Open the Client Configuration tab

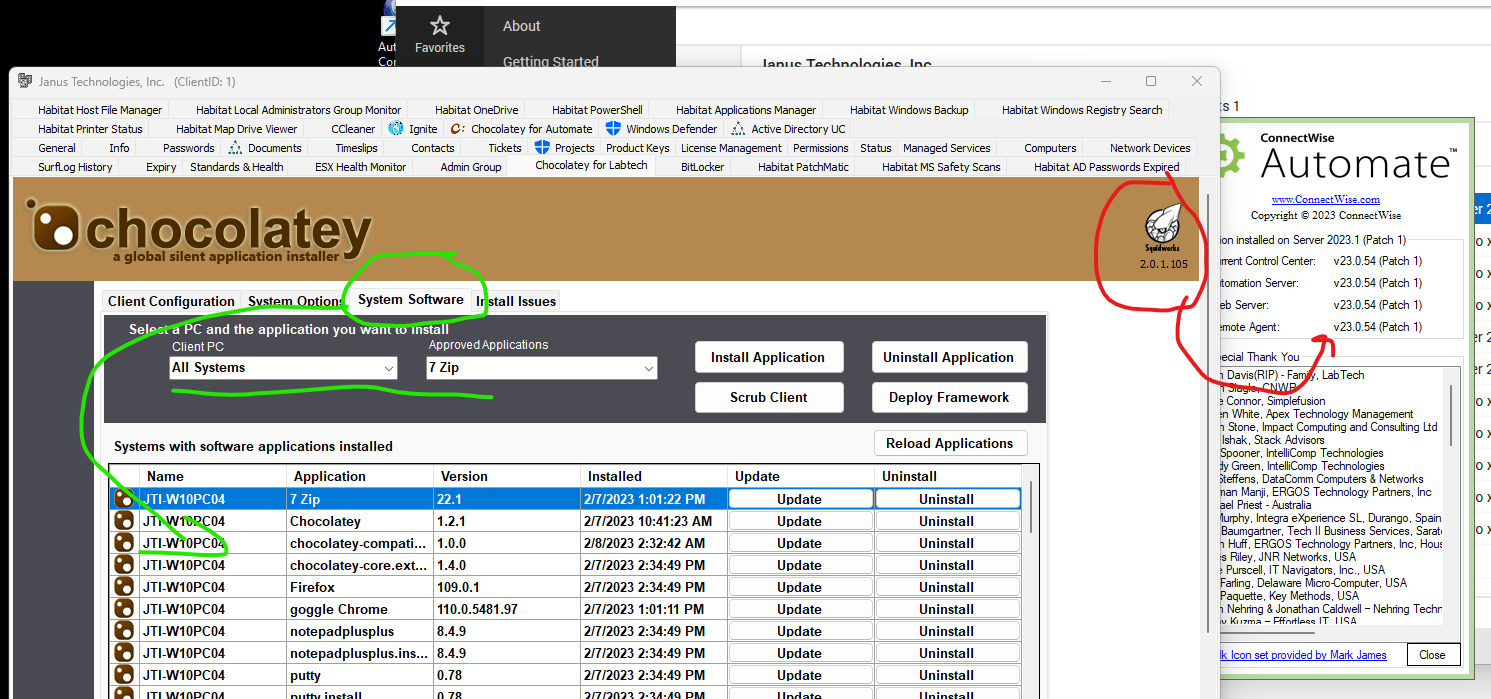coord(171,300)
